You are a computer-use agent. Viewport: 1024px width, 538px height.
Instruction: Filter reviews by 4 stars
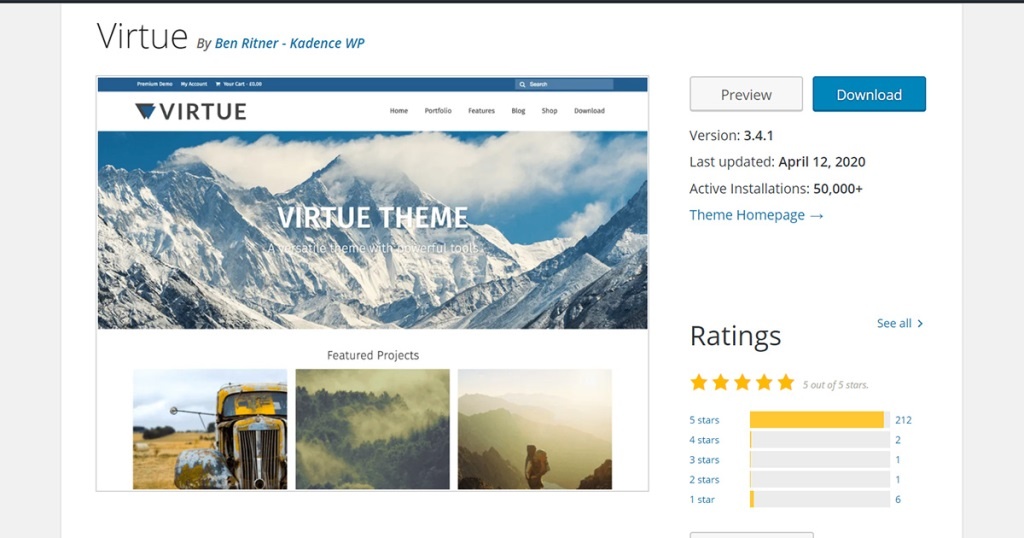click(704, 440)
